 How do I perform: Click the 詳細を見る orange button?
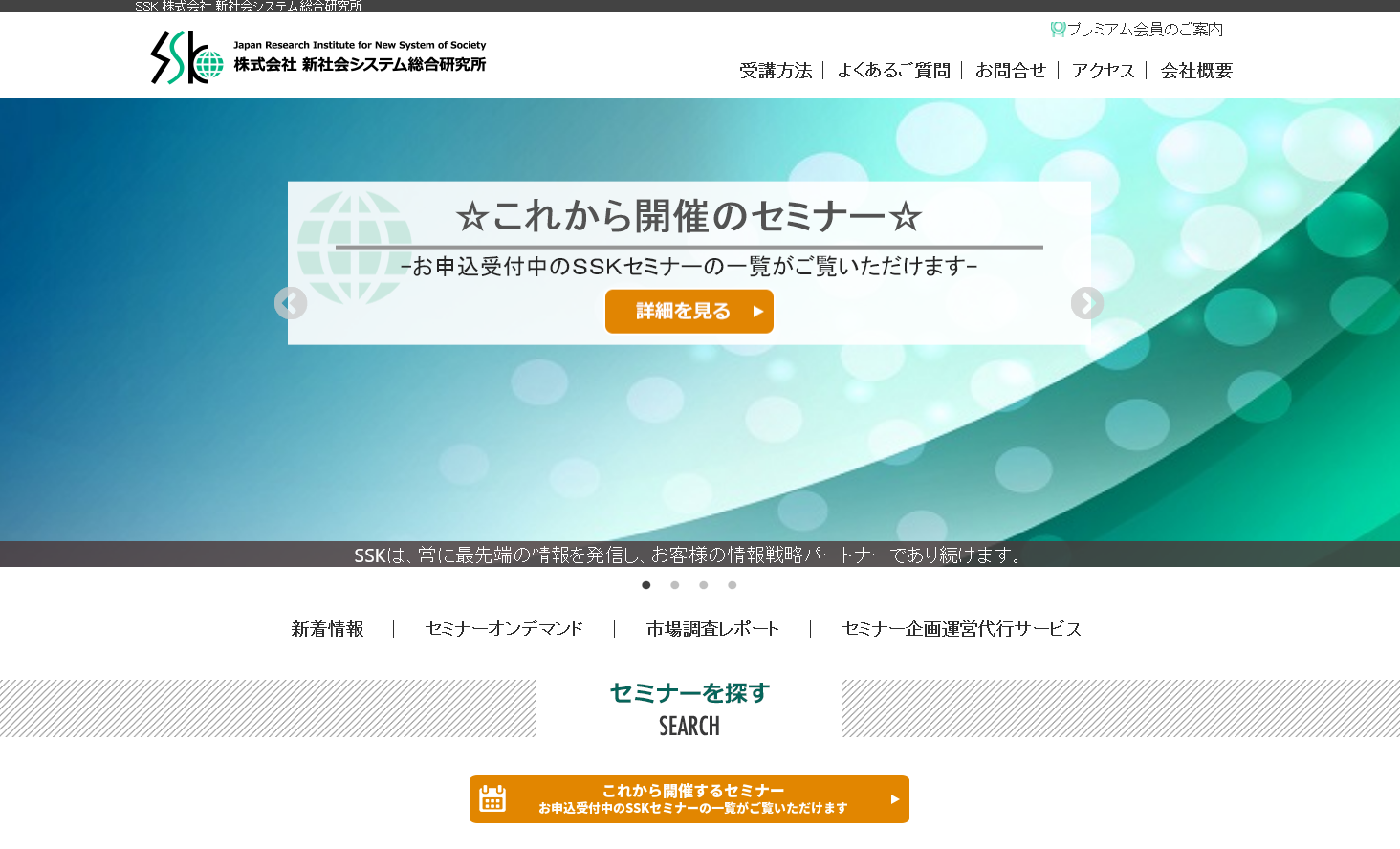click(689, 312)
